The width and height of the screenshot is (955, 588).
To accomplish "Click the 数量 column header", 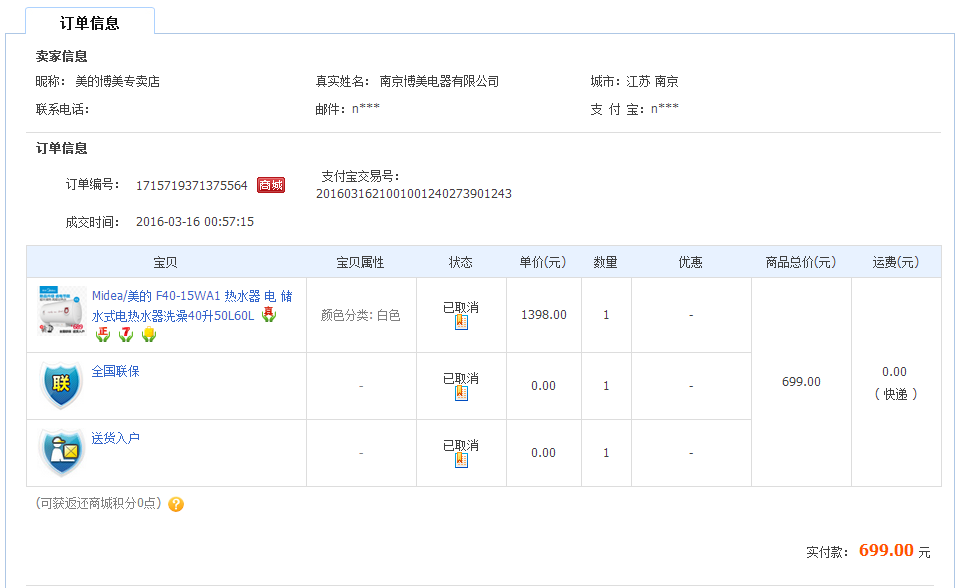I will tap(605, 262).
